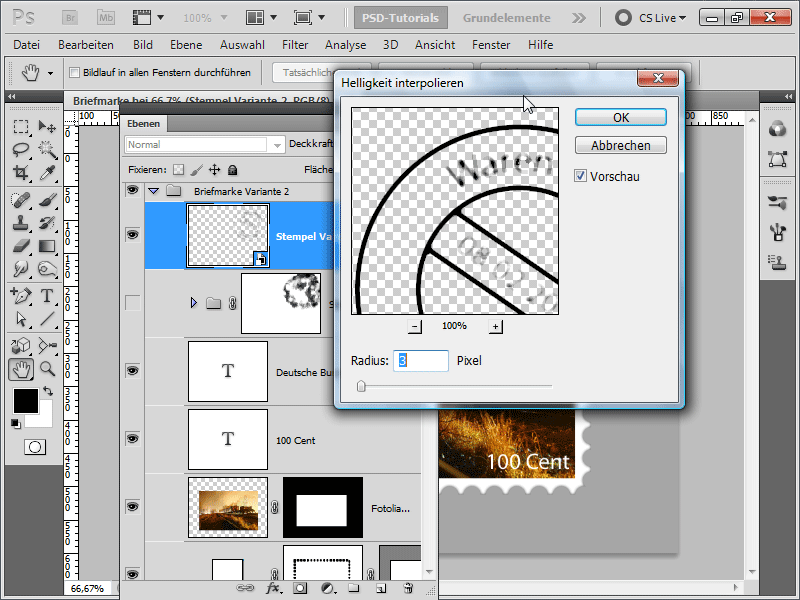800x600 pixels.
Task: Select the Crop tool
Action: [21, 172]
